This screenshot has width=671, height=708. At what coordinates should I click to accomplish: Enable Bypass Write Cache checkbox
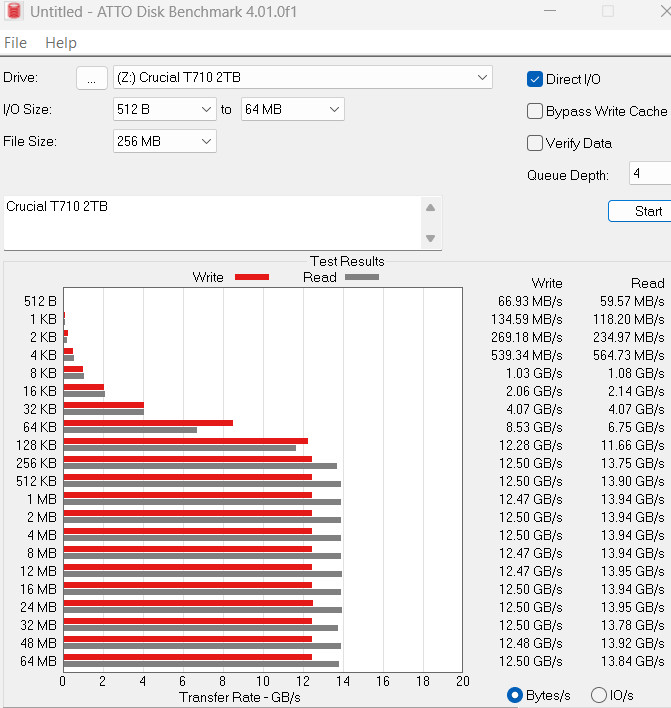[535, 111]
